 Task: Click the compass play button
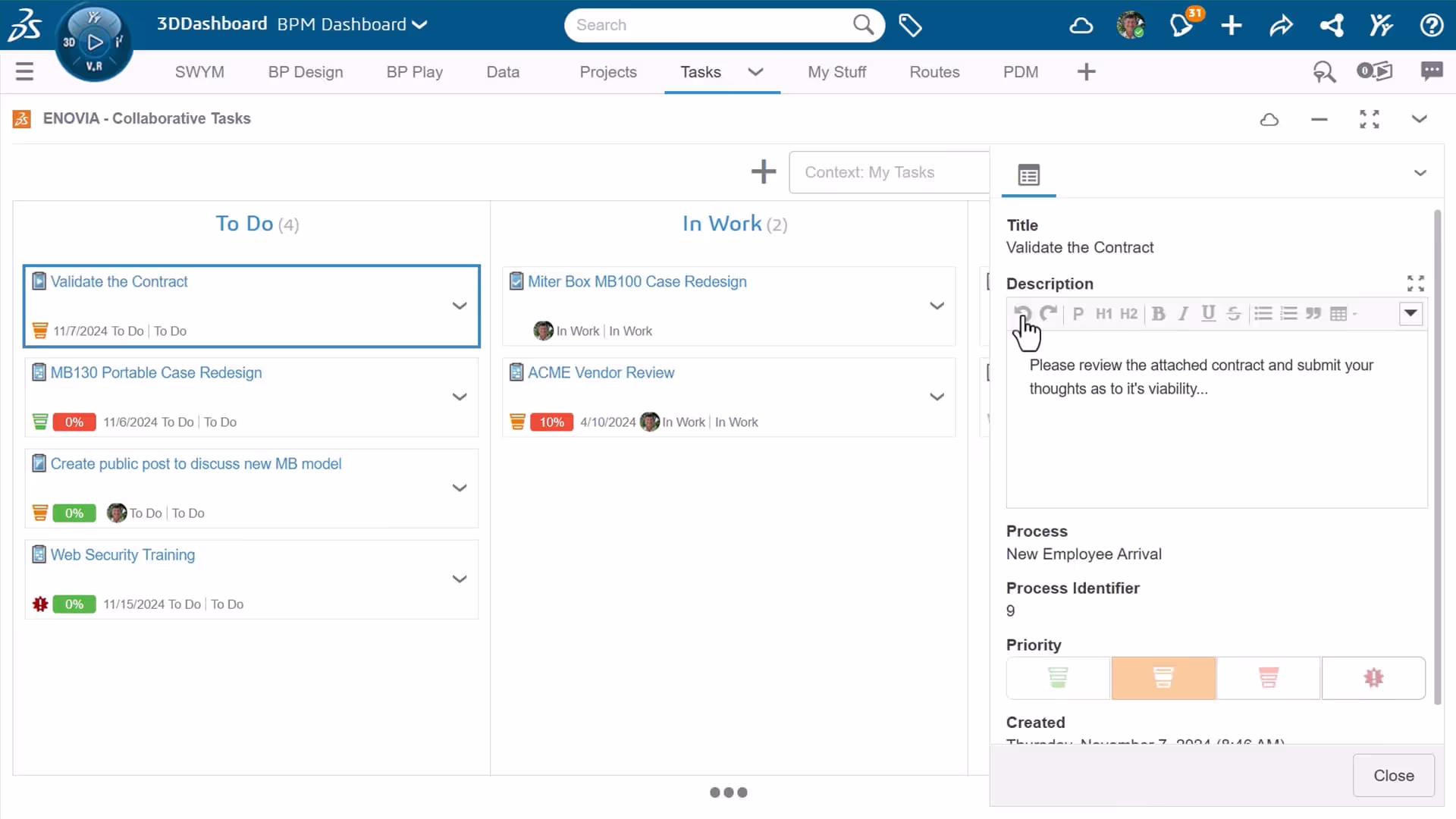[x=95, y=42]
